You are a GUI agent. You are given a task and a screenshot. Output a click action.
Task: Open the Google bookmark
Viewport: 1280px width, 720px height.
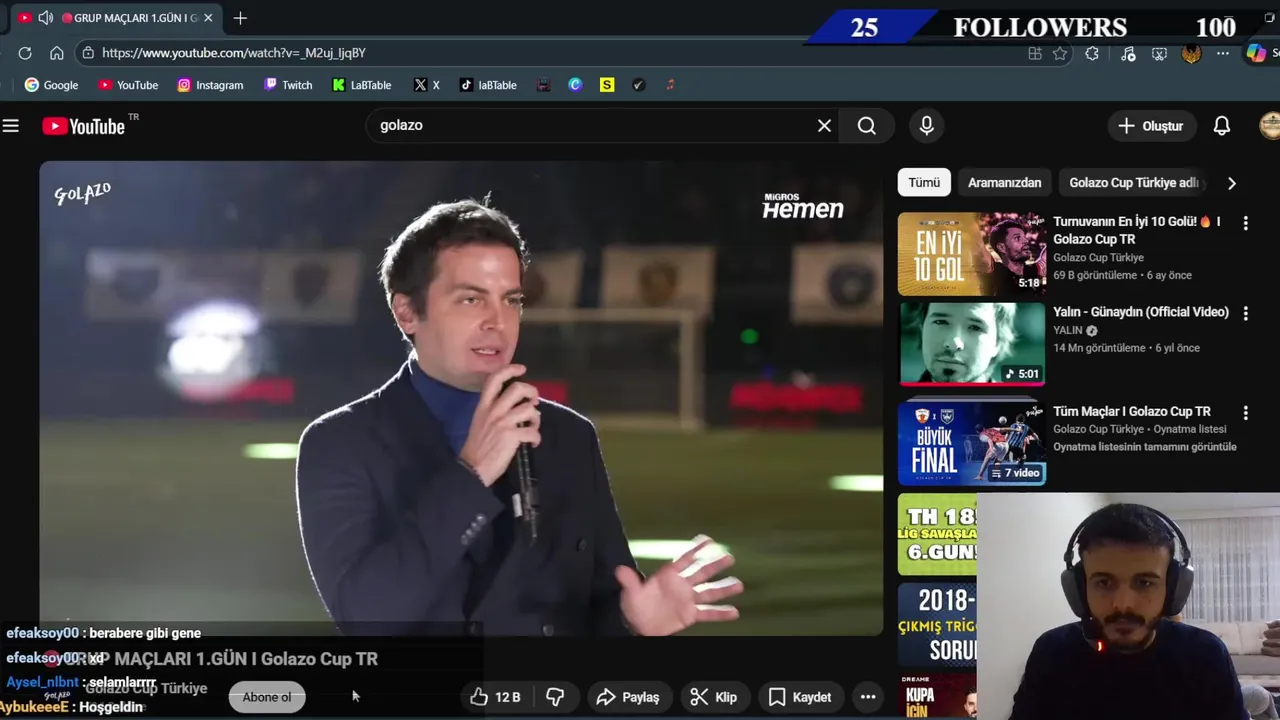pyautogui.click(x=51, y=85)
